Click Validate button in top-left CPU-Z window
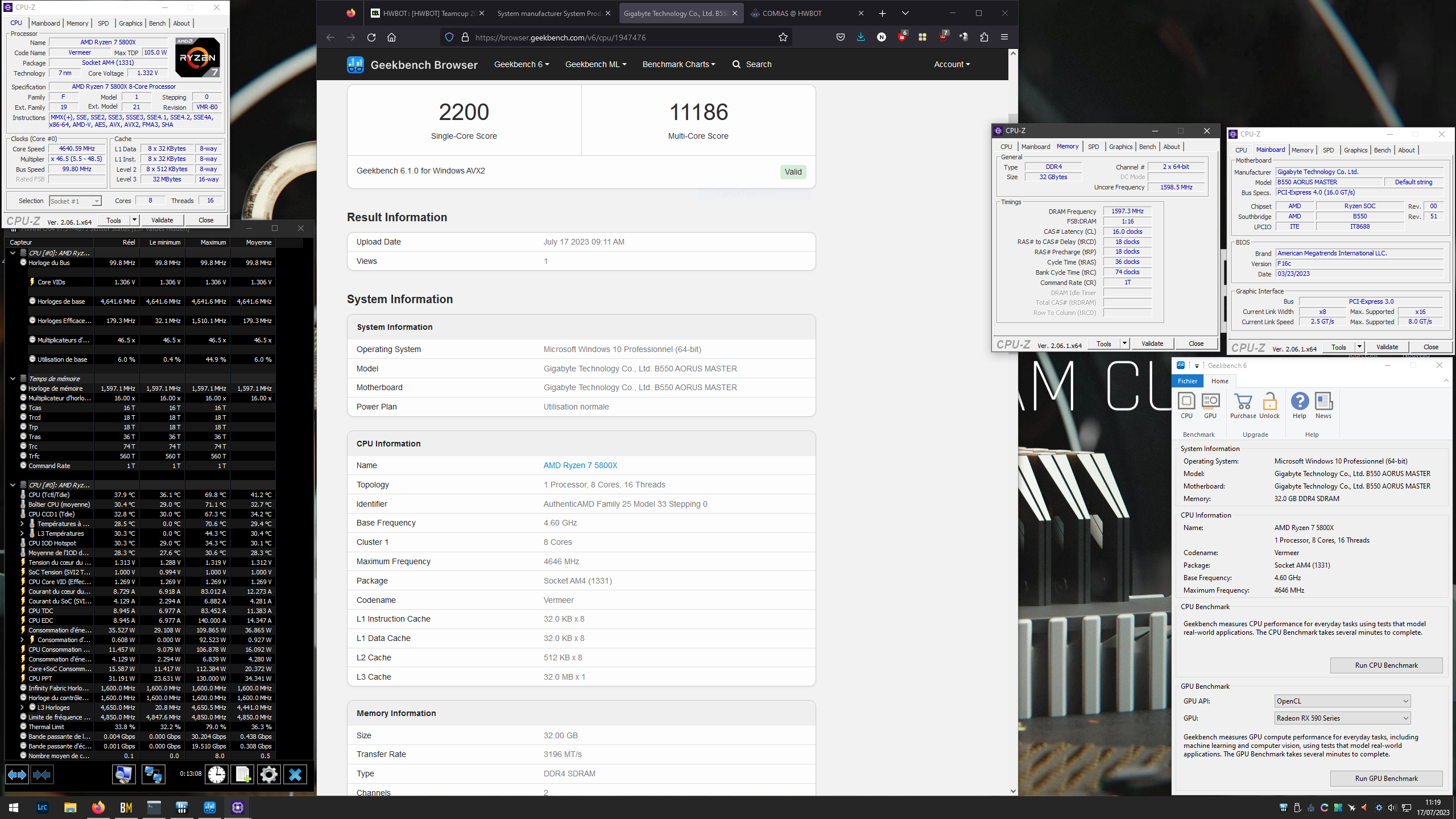This screenshot has height=819, width=1456. coord(162,220)
